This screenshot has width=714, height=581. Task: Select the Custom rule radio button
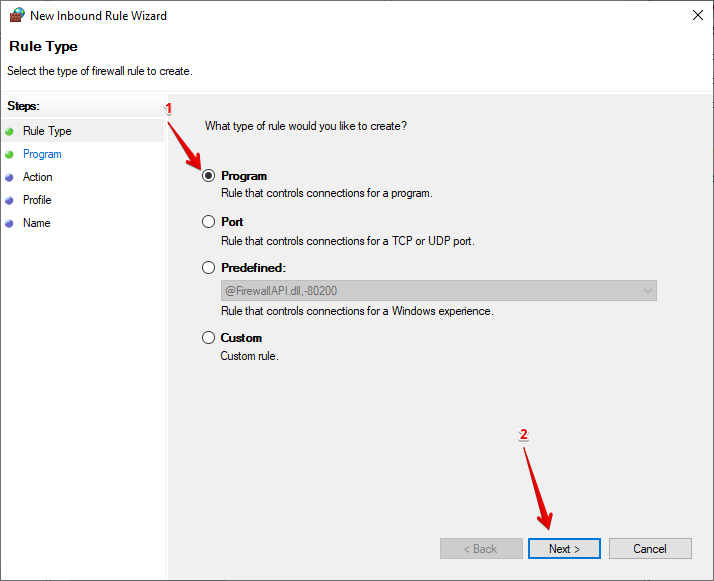point(208,338)
